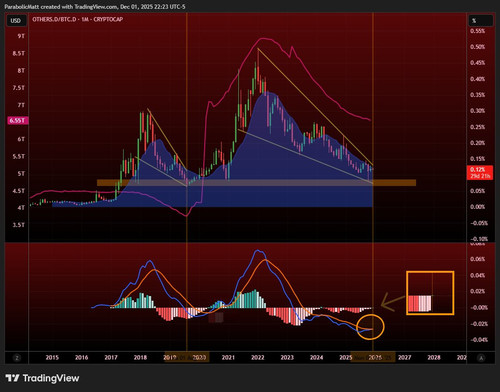Click the 0.06% indicator pane axis label
The image size is (500, 392).
tap(477, 259)
